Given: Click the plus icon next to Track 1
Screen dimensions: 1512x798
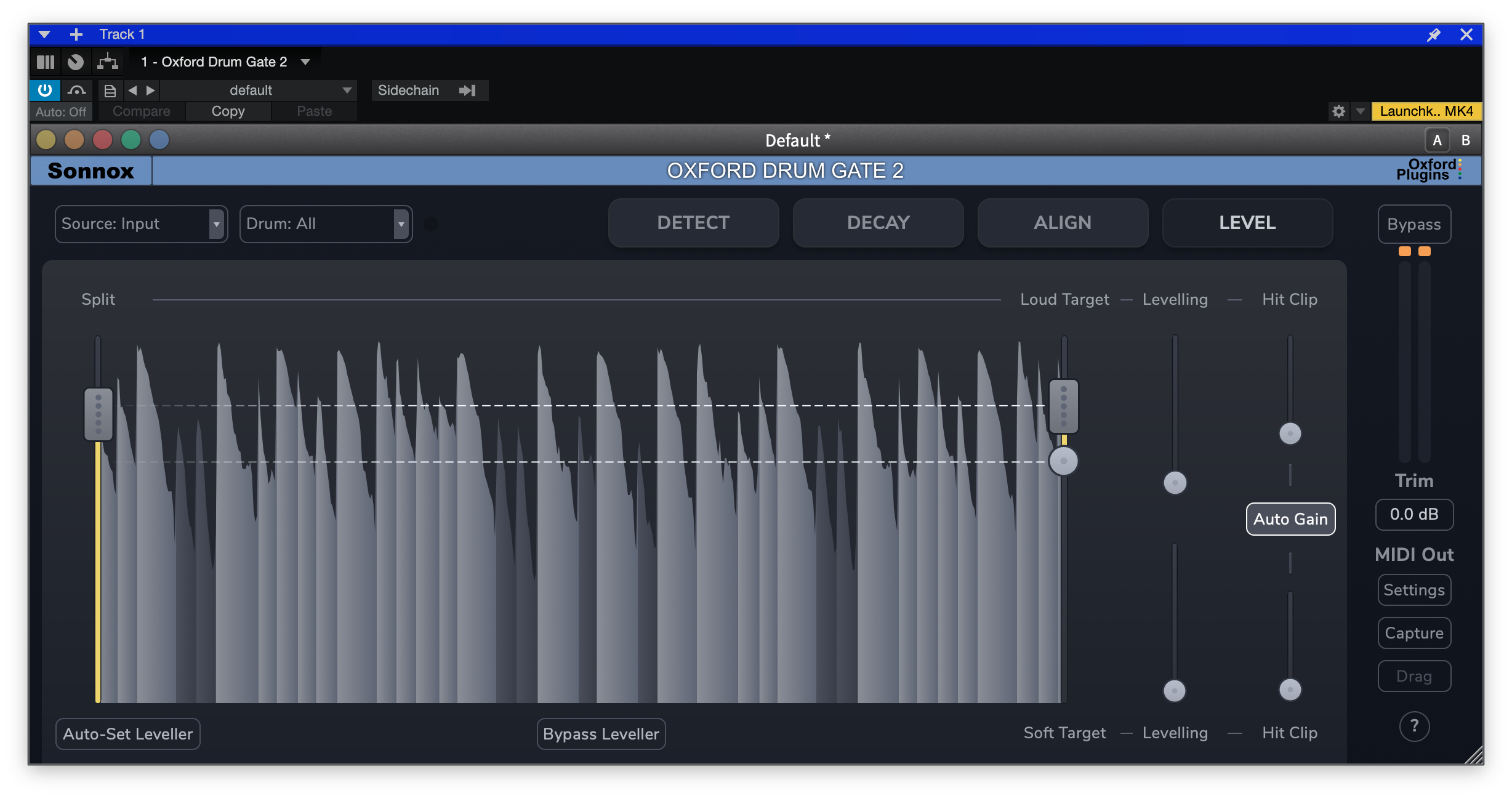Looking at the screenshot, I should click(x=76, y=34).
